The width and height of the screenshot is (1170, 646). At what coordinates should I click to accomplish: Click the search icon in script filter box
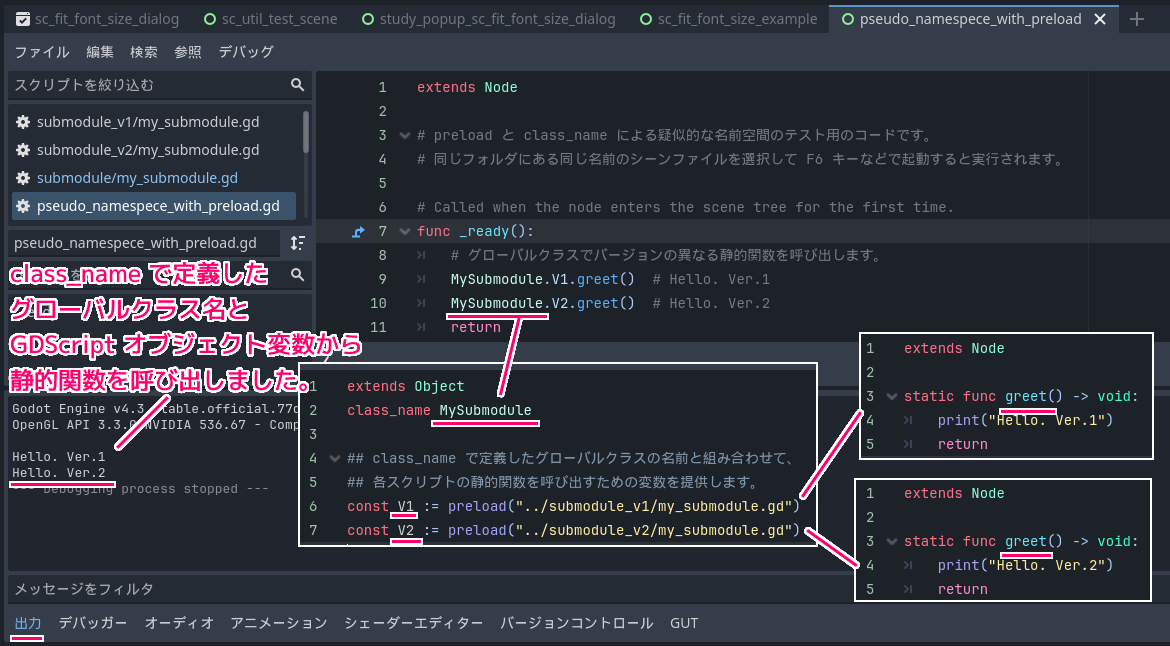(297, 85)
